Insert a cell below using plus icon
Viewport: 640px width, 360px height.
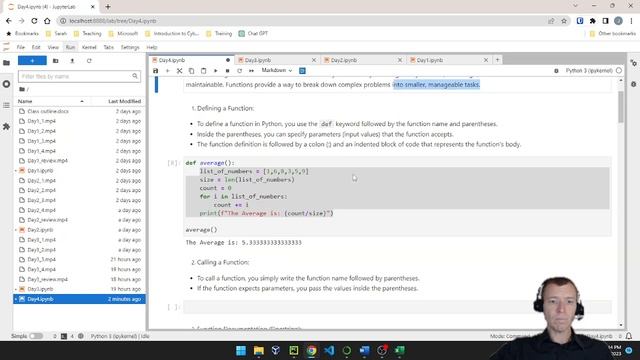167,71
